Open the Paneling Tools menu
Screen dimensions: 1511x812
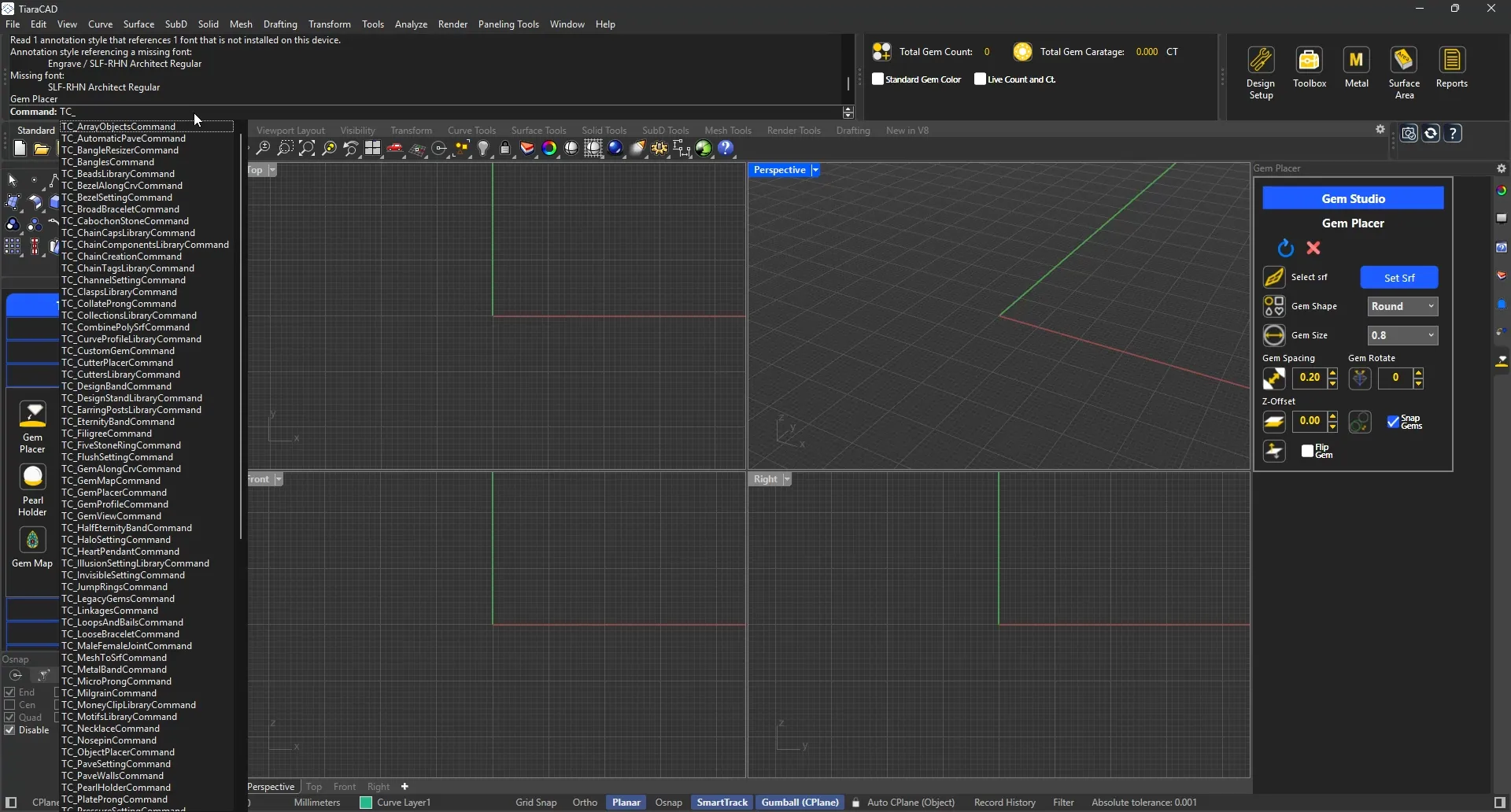[x=508, y=24]
